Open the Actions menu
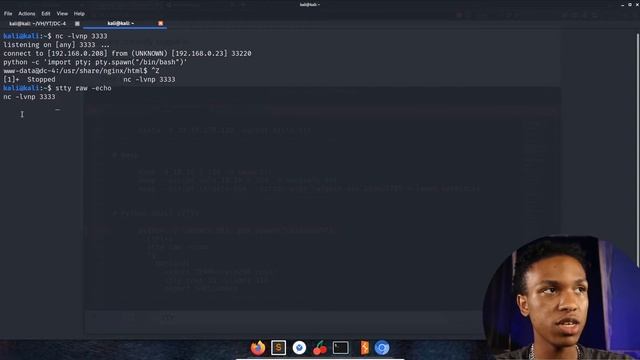Viewport: 640px width, 360px height. tap(27, 13)
